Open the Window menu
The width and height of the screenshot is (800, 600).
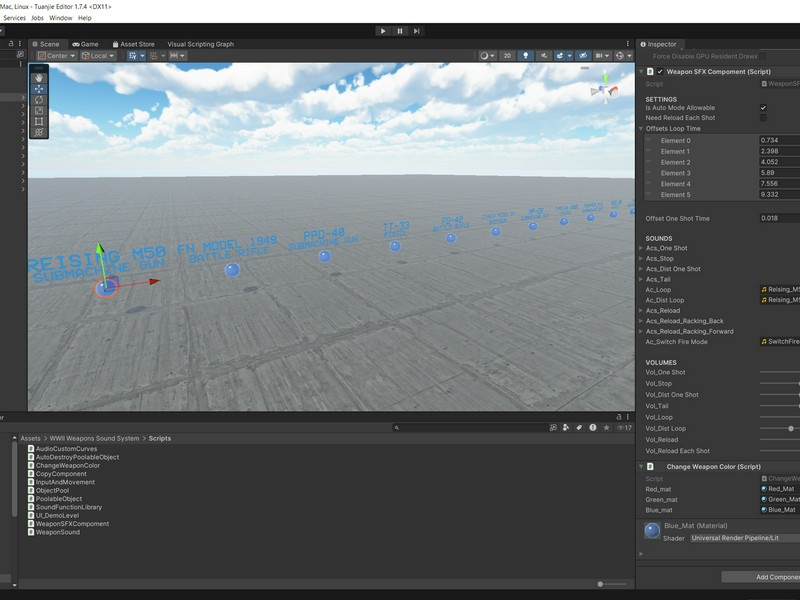61,18
